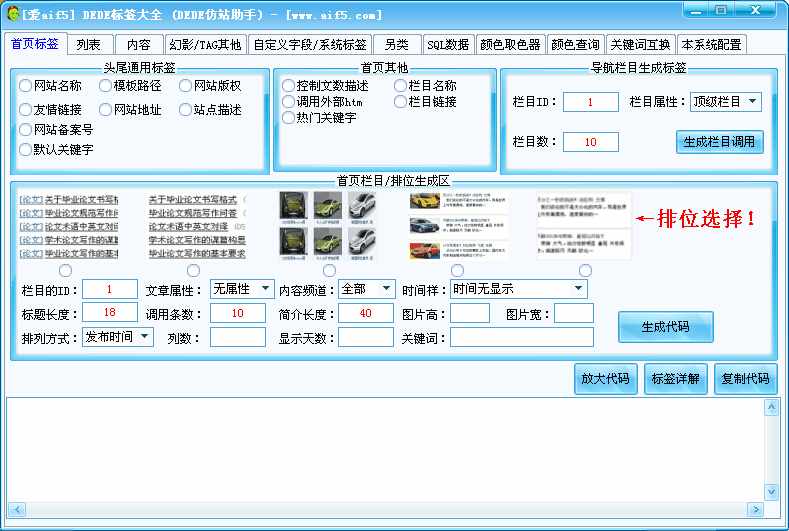Open 标签详解 details
Screen dimensions: 789x531
tap(676, 378)
